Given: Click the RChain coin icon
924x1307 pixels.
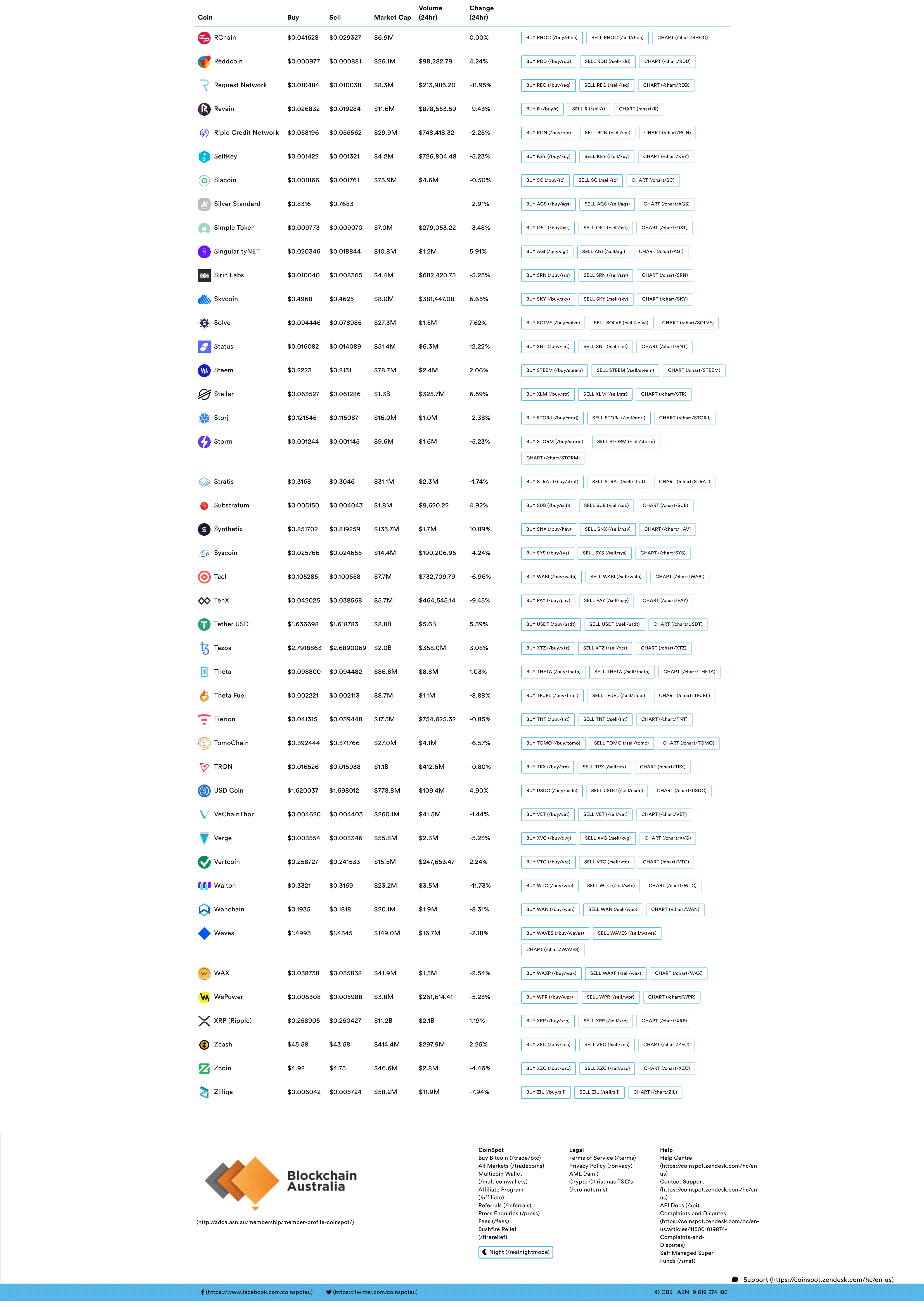Looking at the screenshot, I should (204, 38).
